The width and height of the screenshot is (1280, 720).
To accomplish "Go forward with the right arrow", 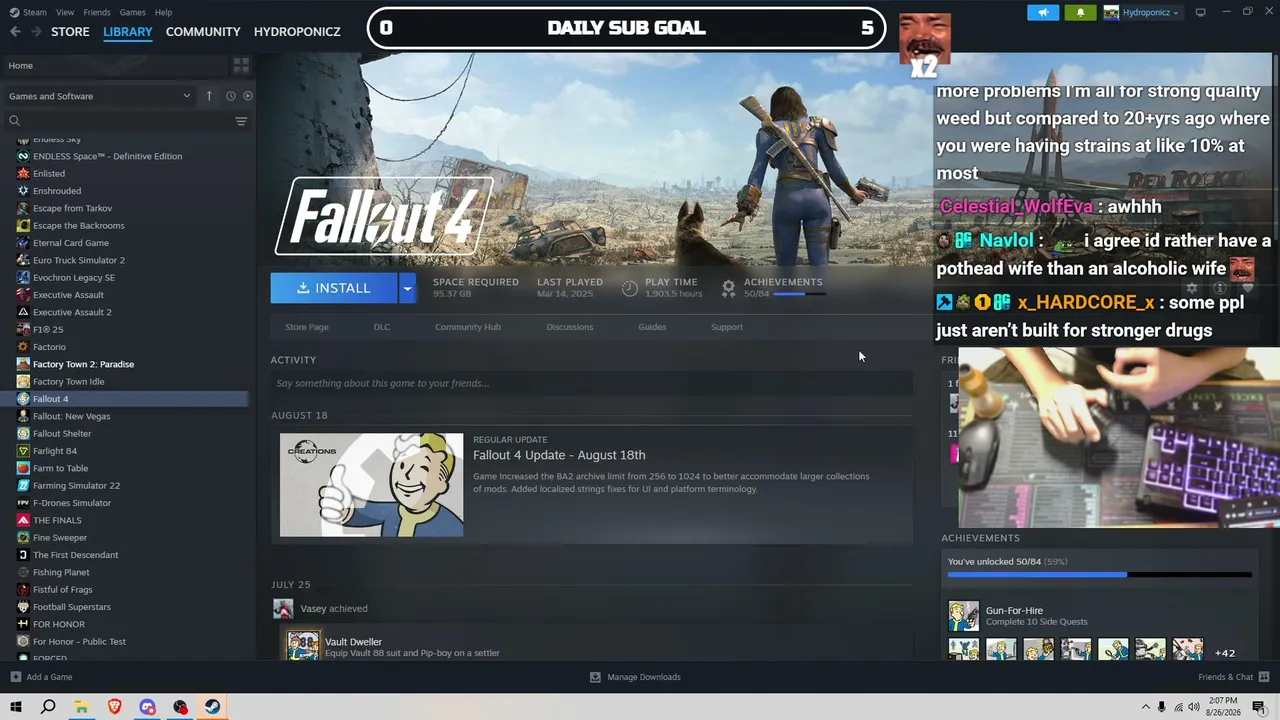I will tap(36, 32).
